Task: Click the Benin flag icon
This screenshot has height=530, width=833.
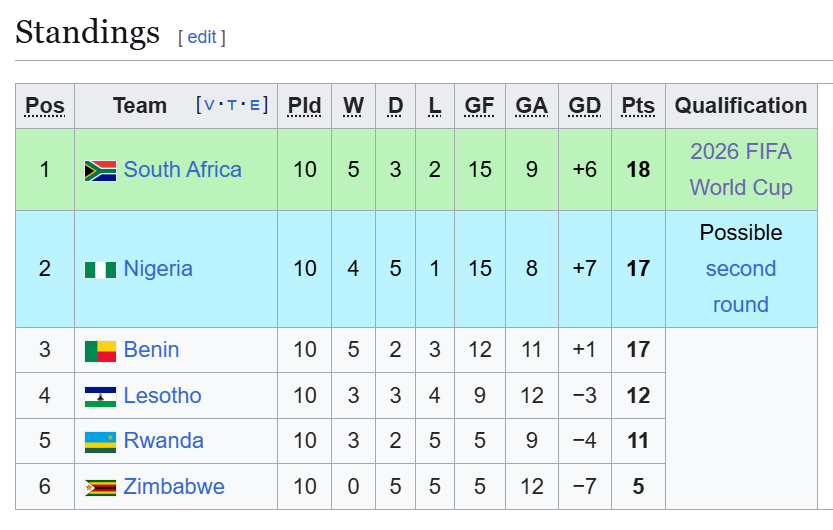Action: pos(100,351)
